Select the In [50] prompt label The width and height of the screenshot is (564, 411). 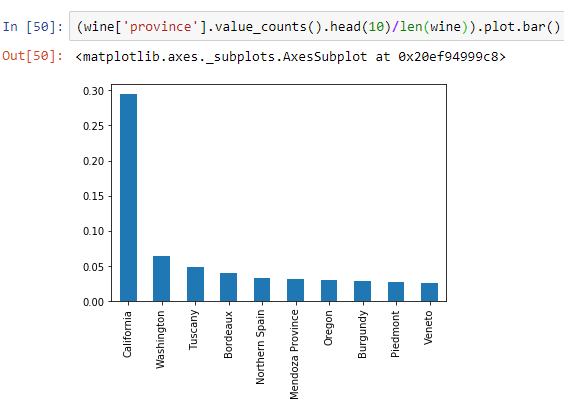coord(33,27)
